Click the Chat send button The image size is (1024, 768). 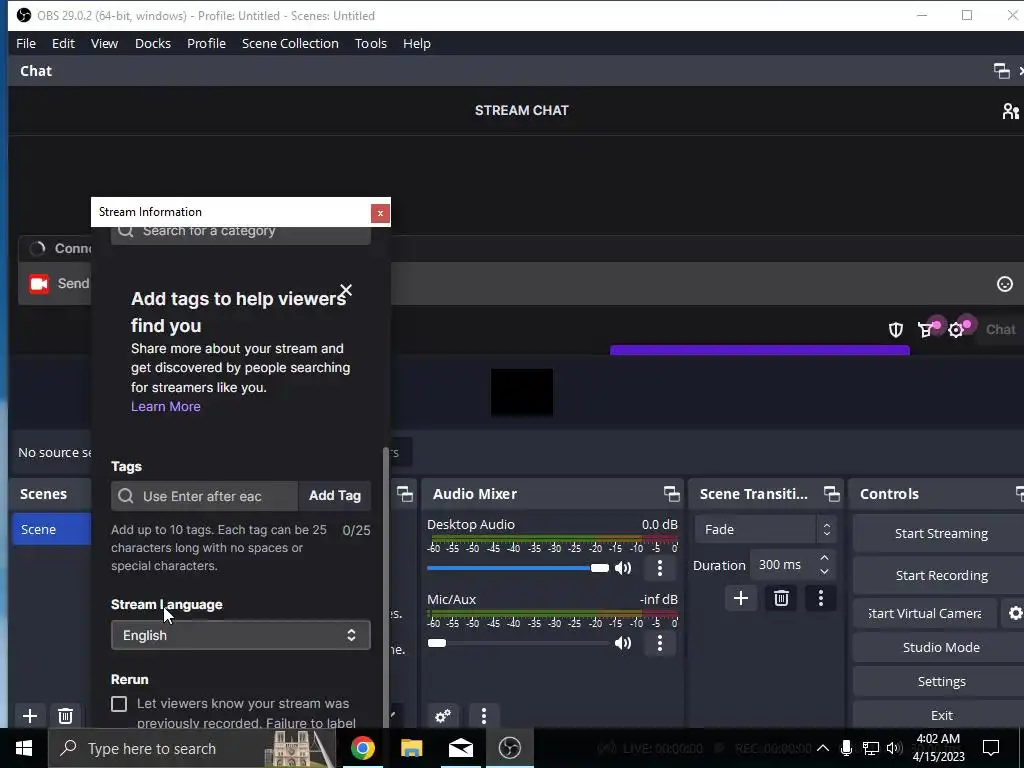[x=1000, y=330]
